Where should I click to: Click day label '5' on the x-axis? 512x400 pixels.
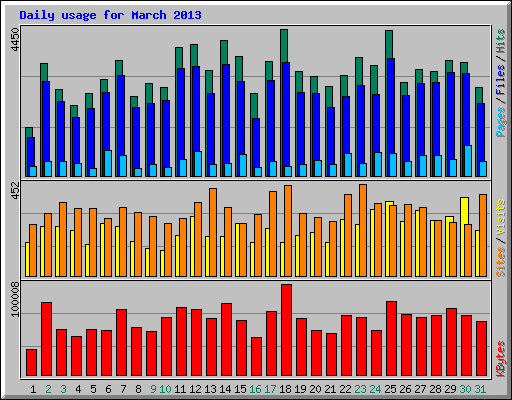click(93, 389)
